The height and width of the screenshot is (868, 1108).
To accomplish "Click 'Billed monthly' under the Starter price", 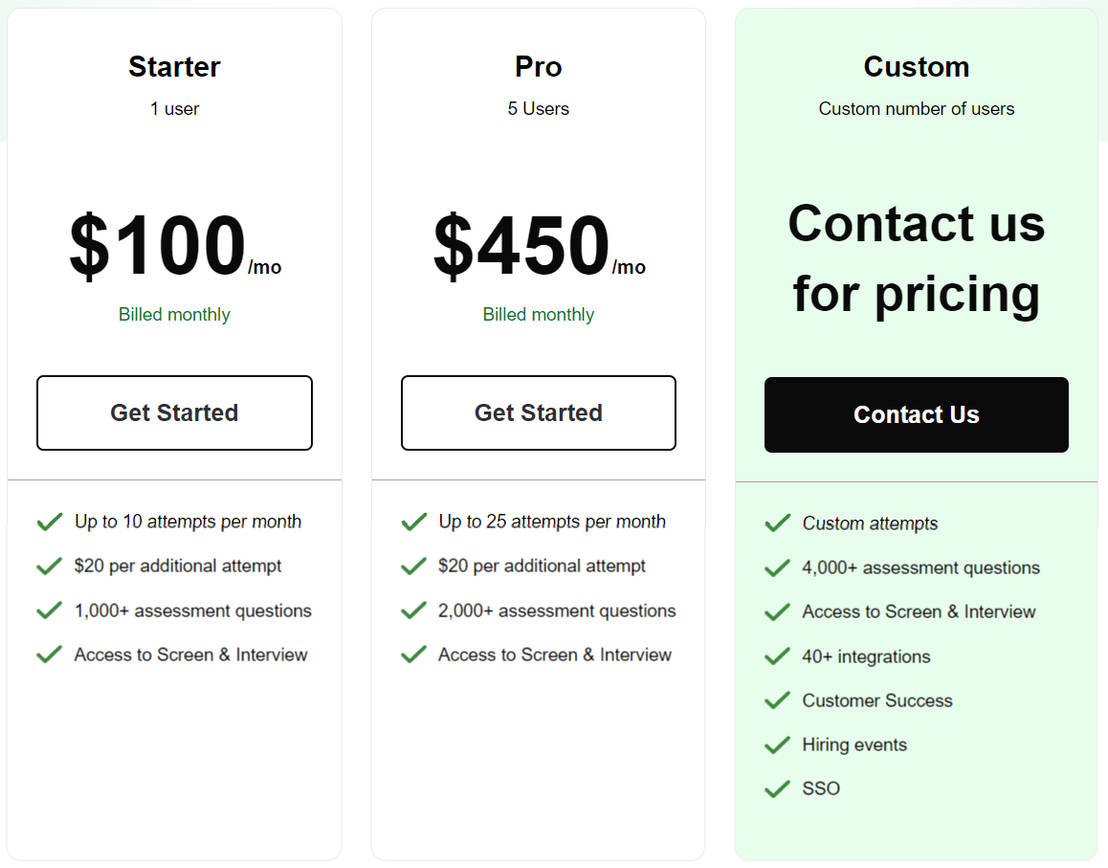I will 174,314.
